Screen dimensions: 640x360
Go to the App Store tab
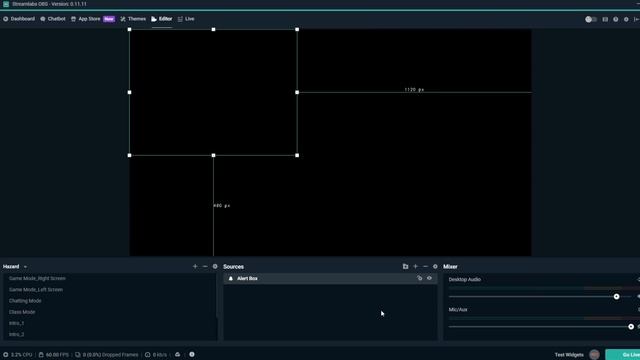[93, 19]
